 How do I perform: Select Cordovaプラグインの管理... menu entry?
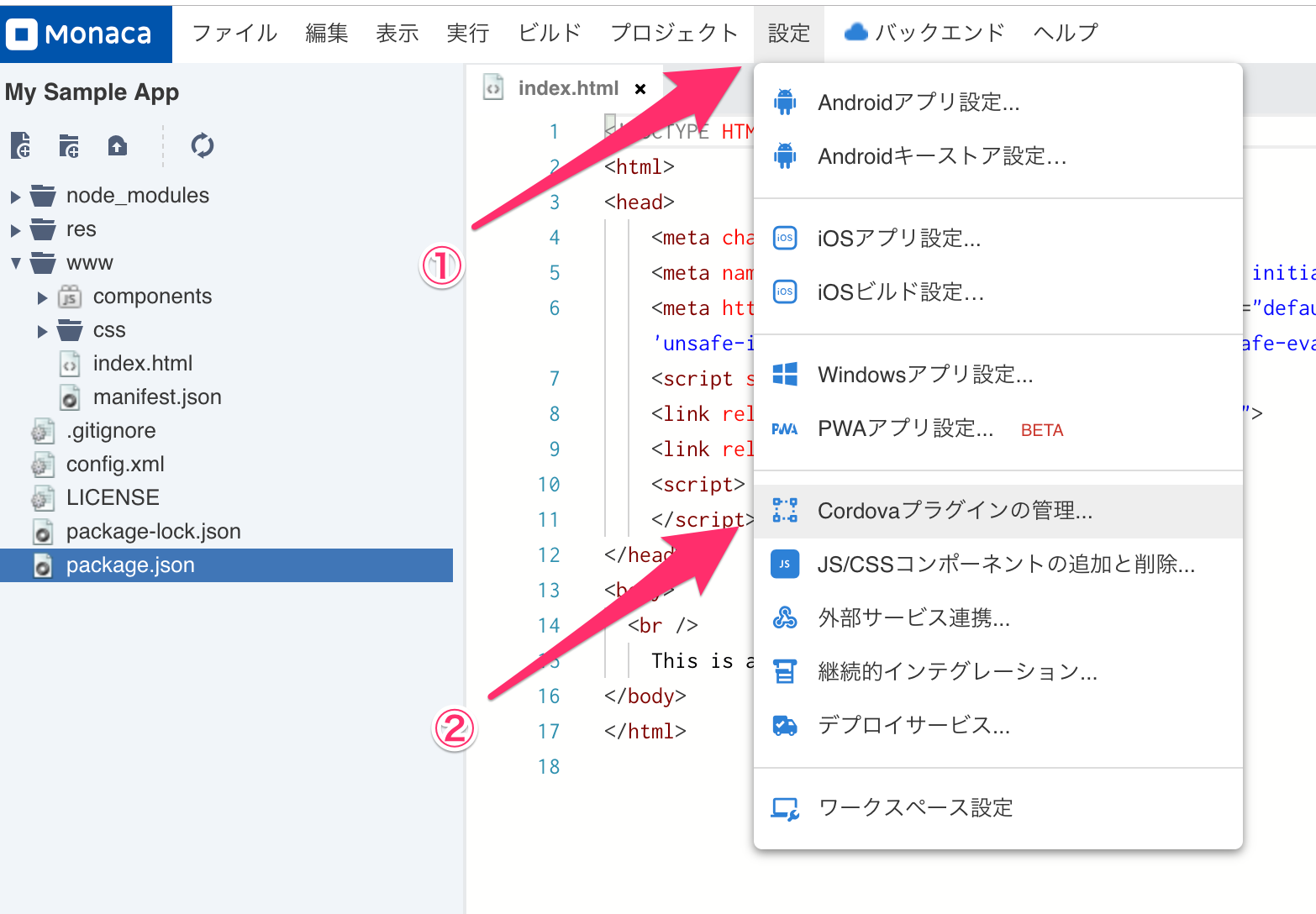(x=998, y=511)
